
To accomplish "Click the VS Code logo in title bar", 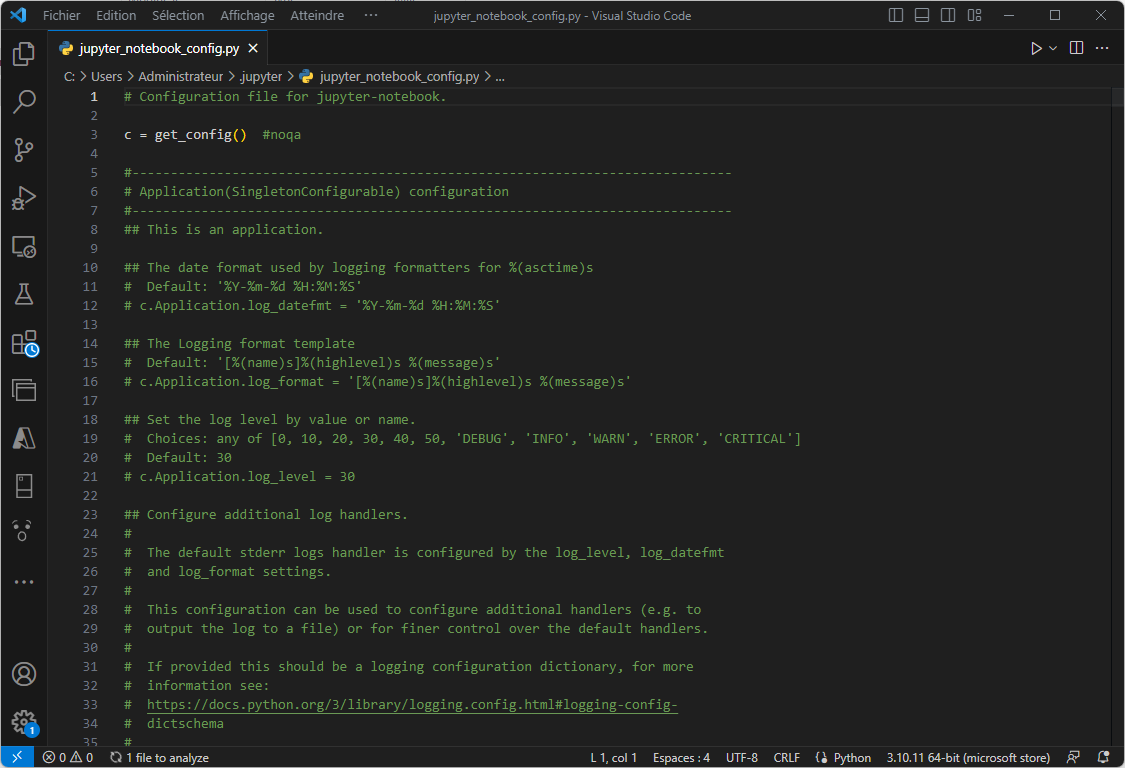I will pyautogui.click(x=18, y=15).
